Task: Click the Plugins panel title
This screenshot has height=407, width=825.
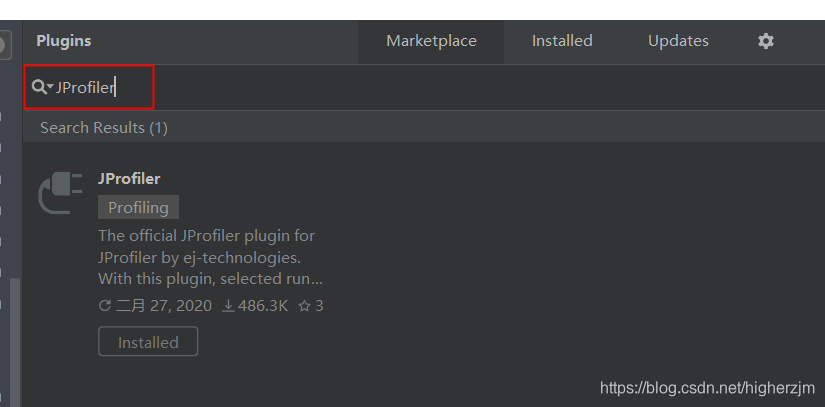Action: point(64,41)
